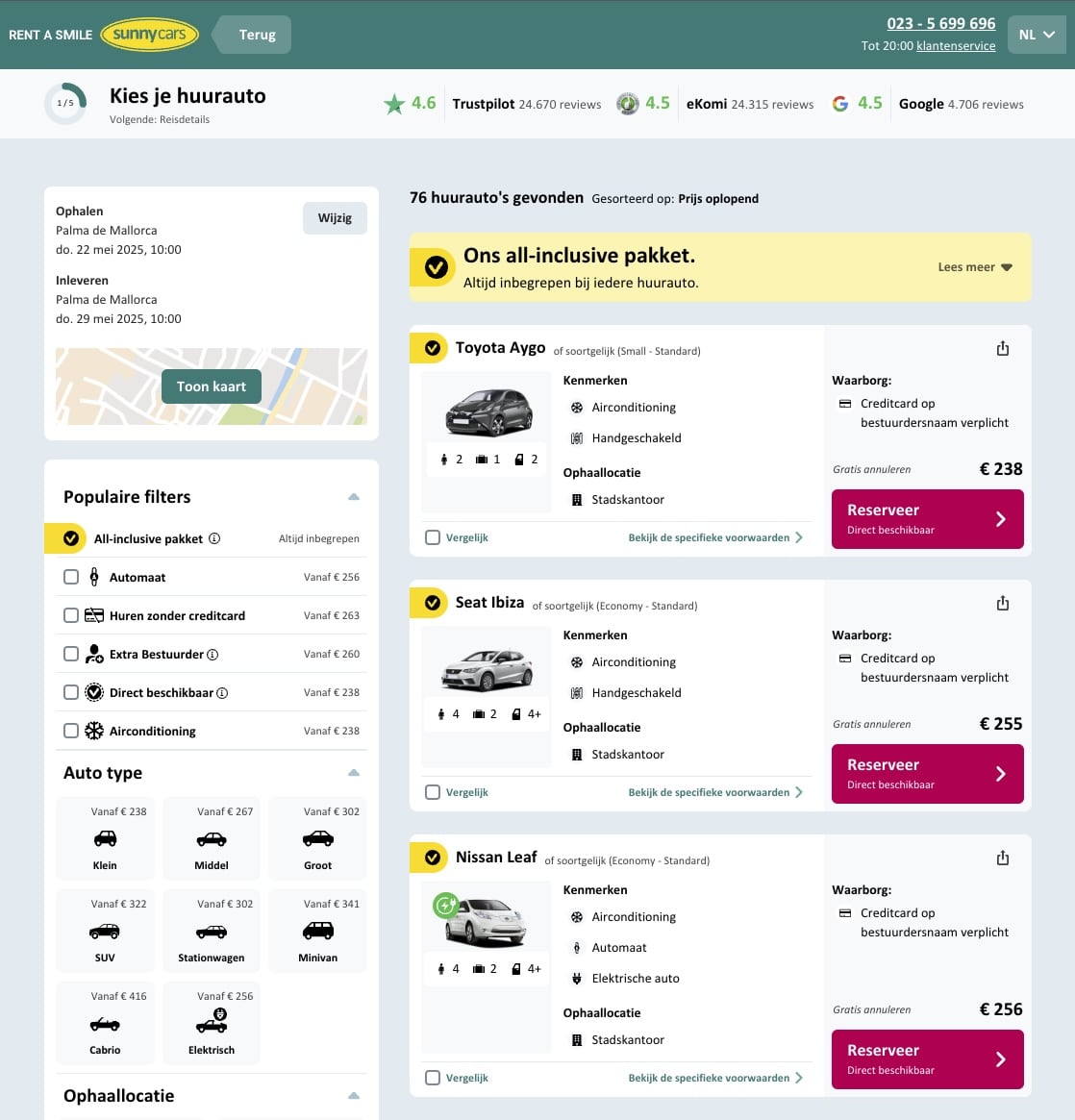Click the Nissan Leaf car image
1075x1120 pixels.
pos(487,921)
